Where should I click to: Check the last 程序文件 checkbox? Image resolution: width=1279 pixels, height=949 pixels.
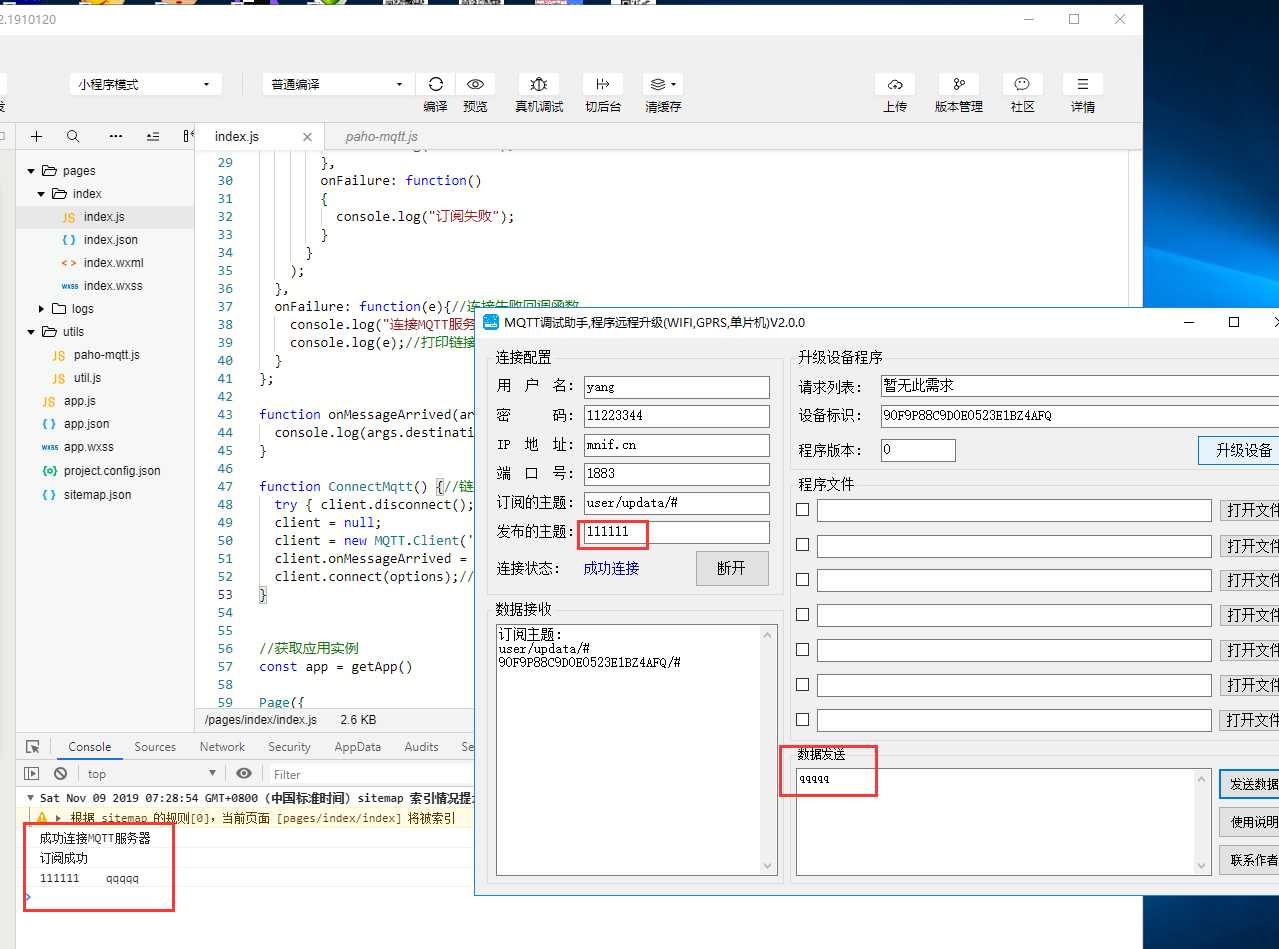pyautogui.click(x=802, y=720)
